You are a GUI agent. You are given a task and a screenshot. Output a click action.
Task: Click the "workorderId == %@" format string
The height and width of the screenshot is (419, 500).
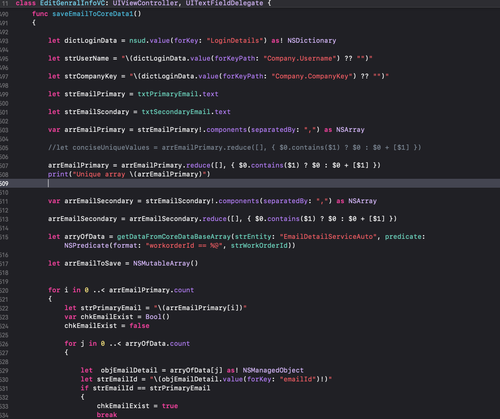tap(184, 246)
